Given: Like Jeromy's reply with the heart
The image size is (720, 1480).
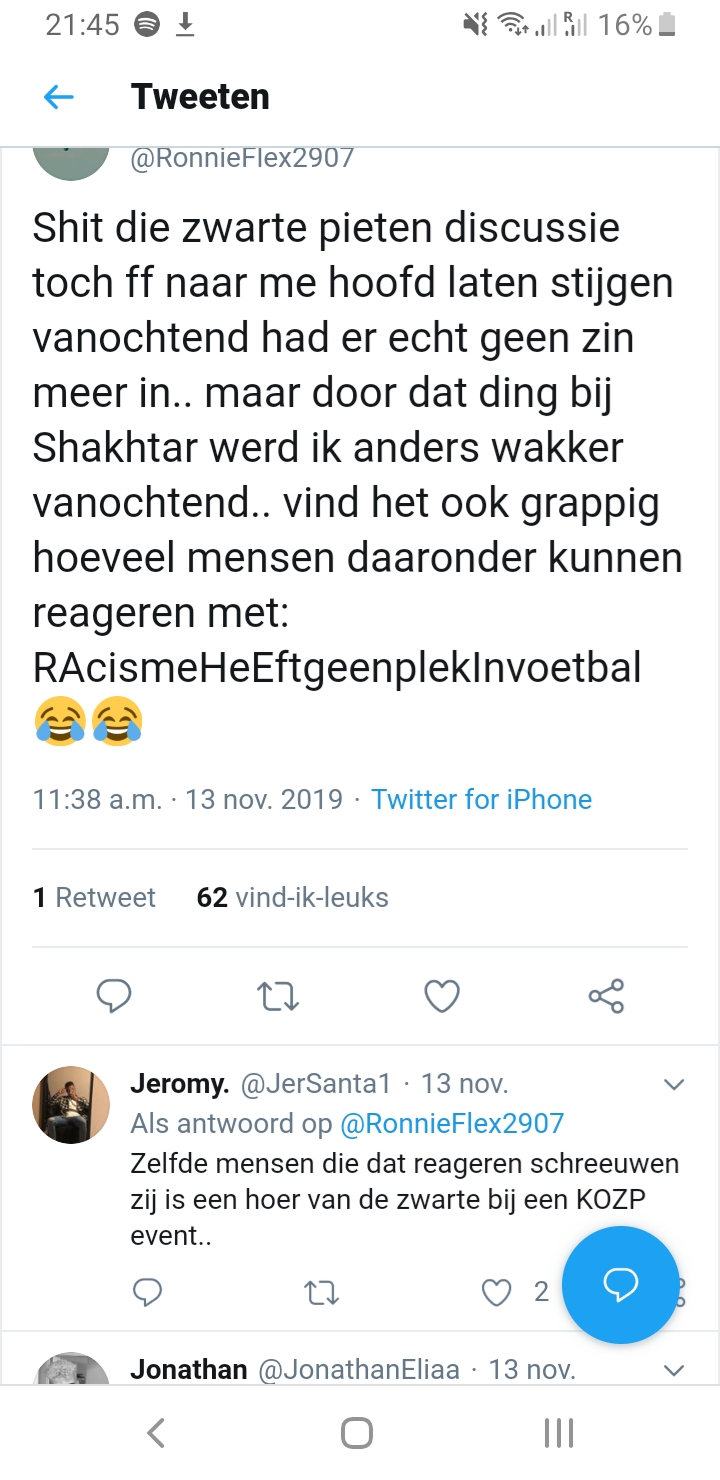Looking at the screenshot, I should pyautogui.click(x=496, y=1293).
